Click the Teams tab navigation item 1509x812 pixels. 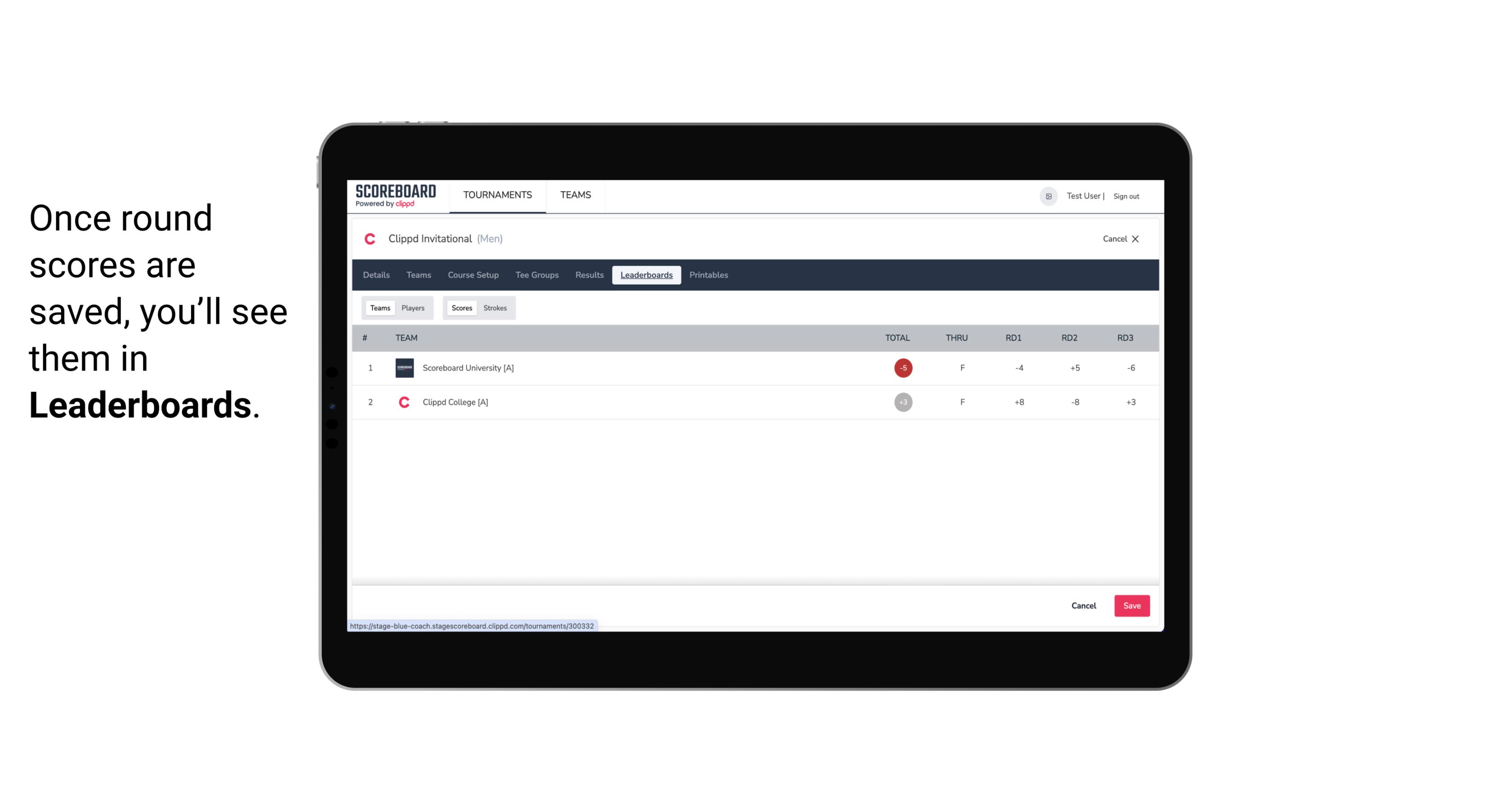coord(418,275)
